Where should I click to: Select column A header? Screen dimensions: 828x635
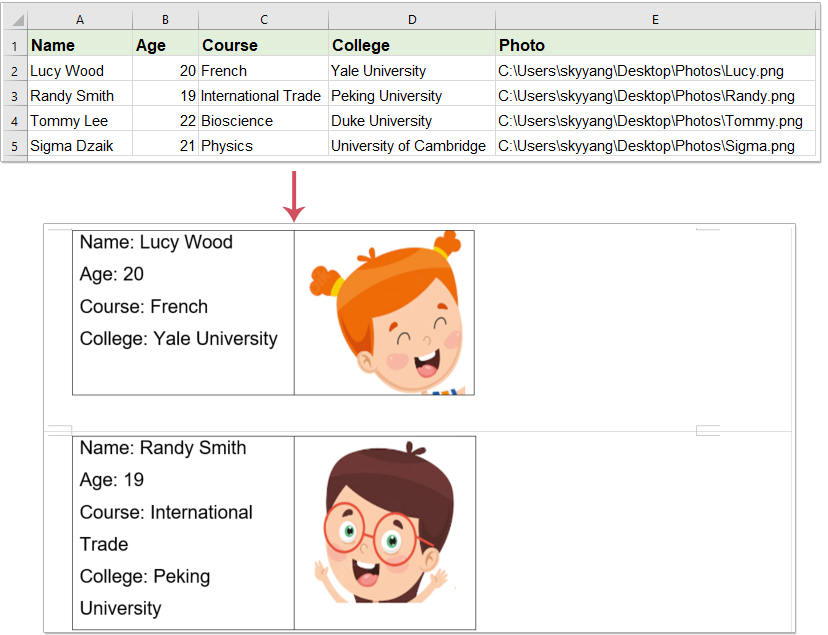(80, 20)
